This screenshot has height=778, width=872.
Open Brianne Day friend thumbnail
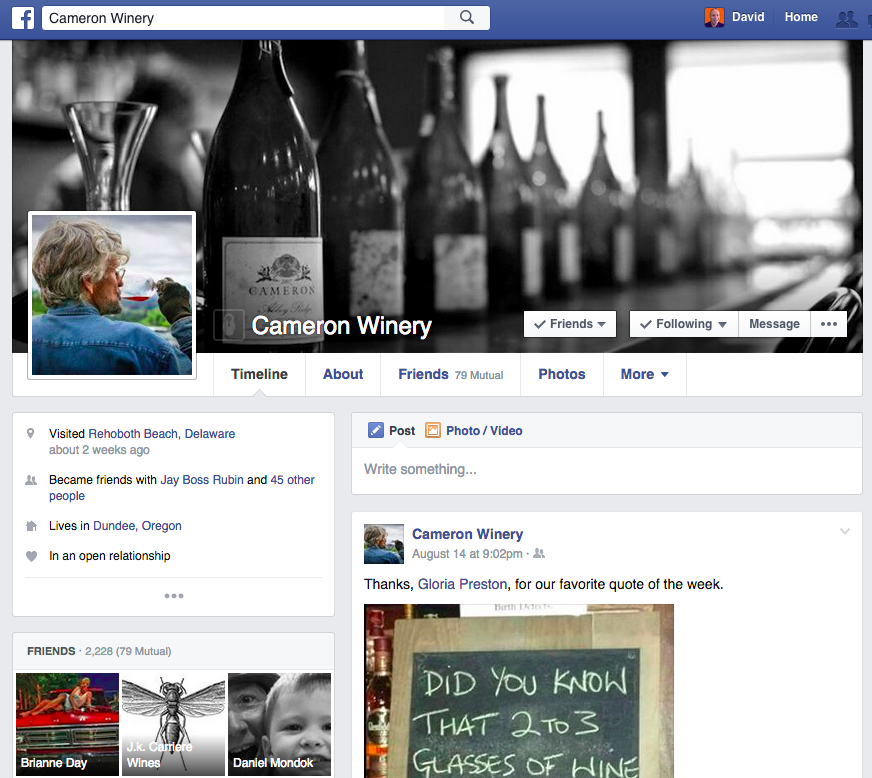point(68,725)
